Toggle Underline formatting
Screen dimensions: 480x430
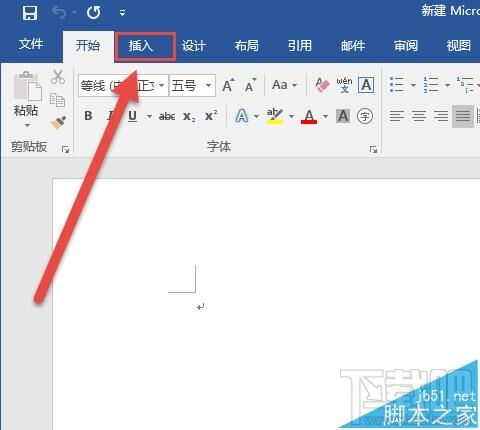point(133,116)
